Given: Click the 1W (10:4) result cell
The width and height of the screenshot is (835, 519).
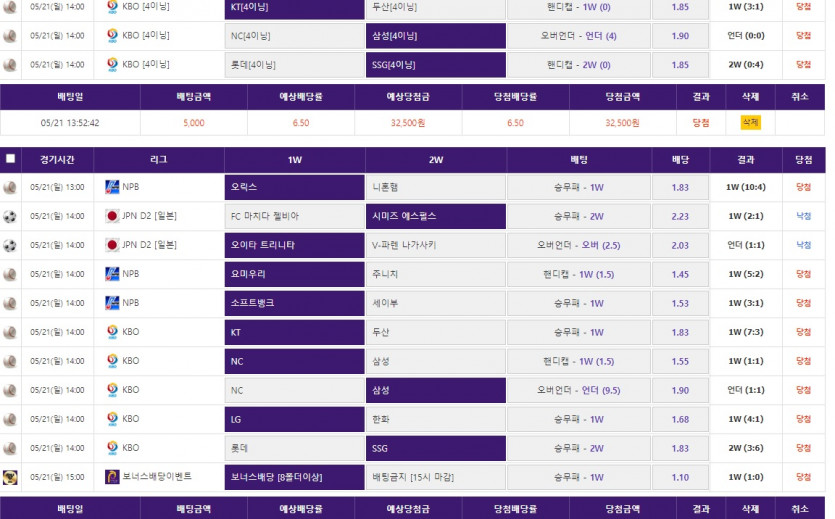Looking at the screenshot, I should [746, 187].
